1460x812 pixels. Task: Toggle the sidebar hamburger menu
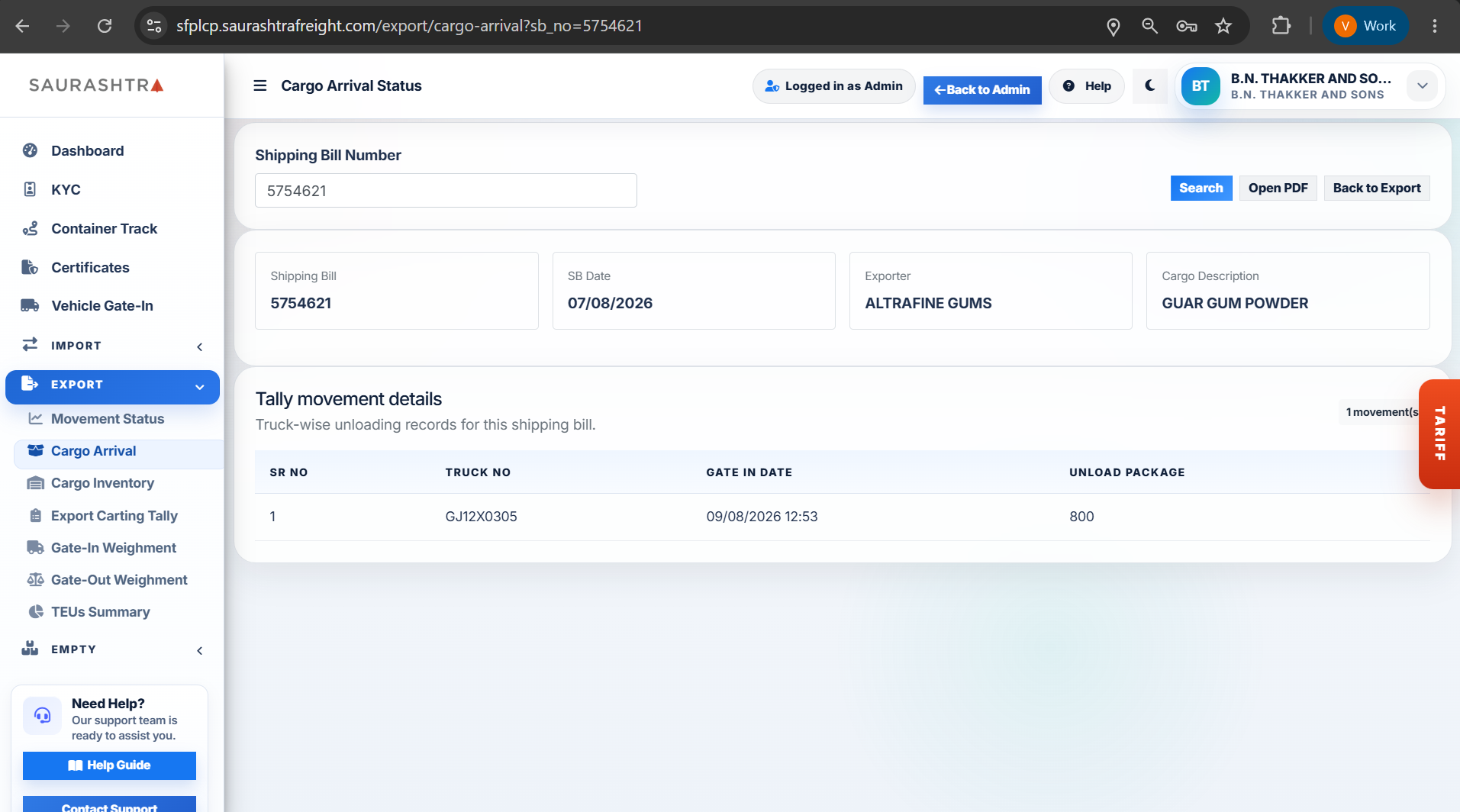[260, 85]
